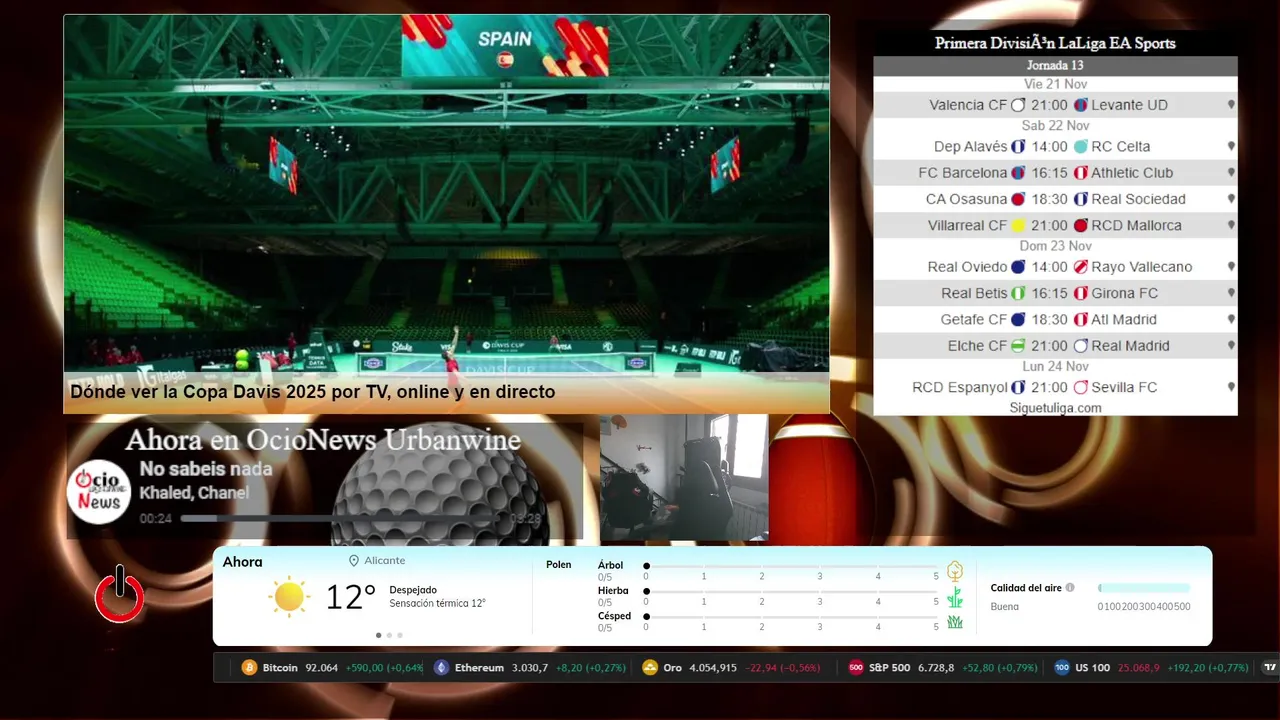The width and height of the screenshot is (1280, 720).
Task: Click the S&P 500 badge icon
Action: (x=856, y=667)
